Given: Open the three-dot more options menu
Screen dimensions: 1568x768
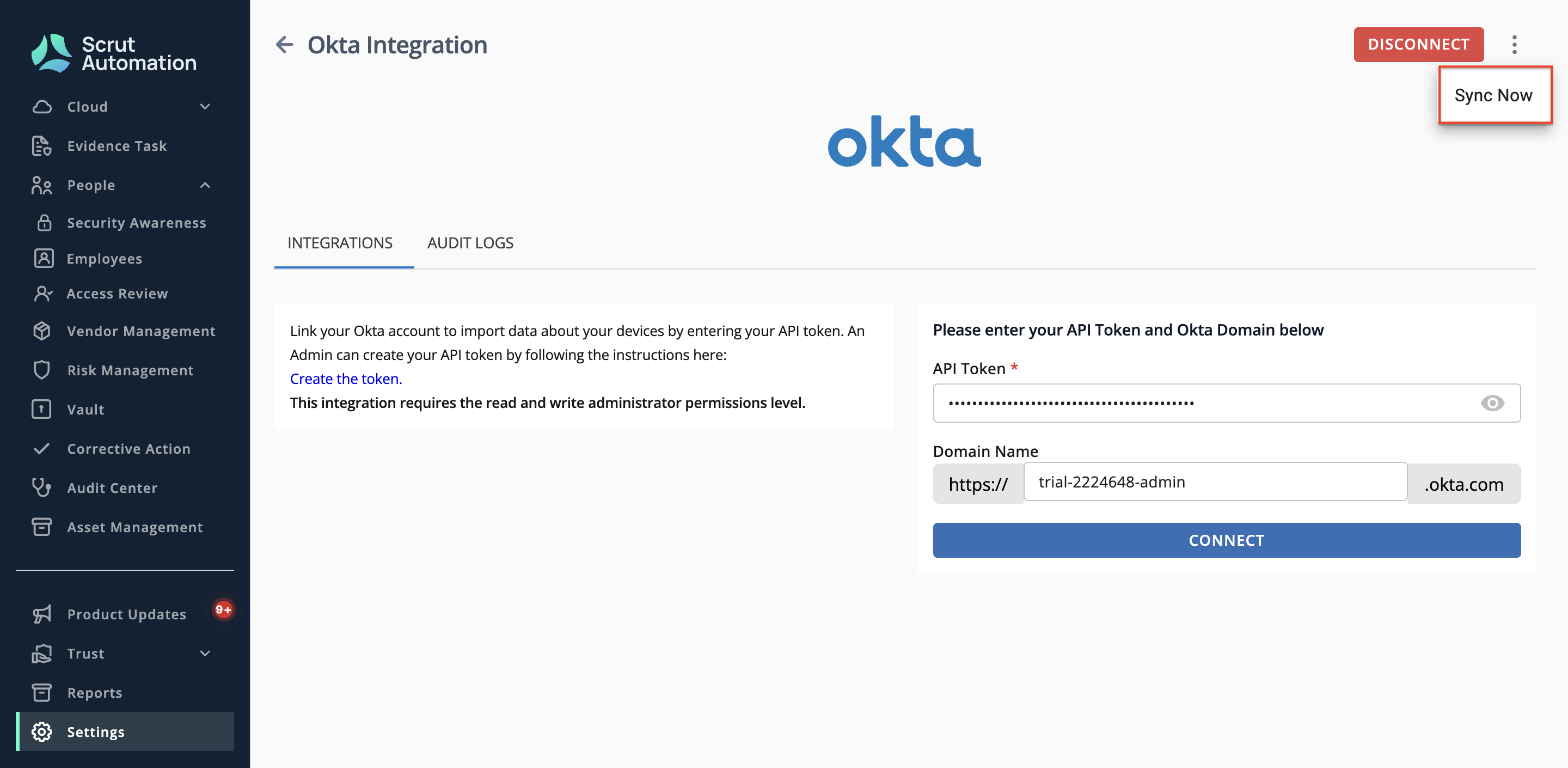Looking at the screenshot, I should [x=1515, y=45].
